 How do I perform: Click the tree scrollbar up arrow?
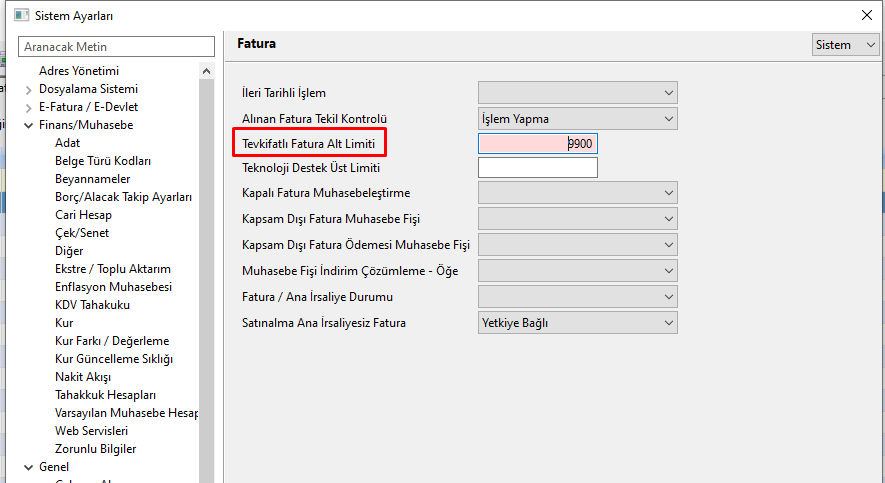click(x=207, y=71)
